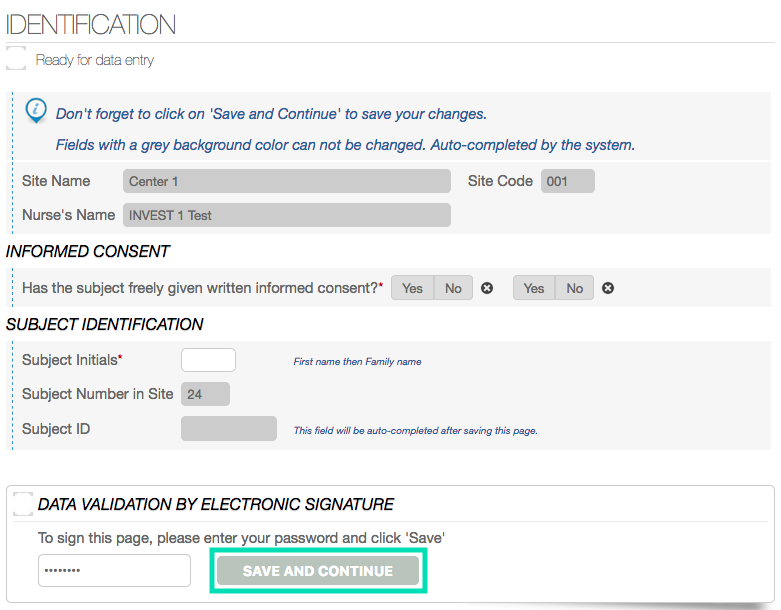Click the electronic signature password field
Viewport: 781px width, 610px height.
pos(114,571)
